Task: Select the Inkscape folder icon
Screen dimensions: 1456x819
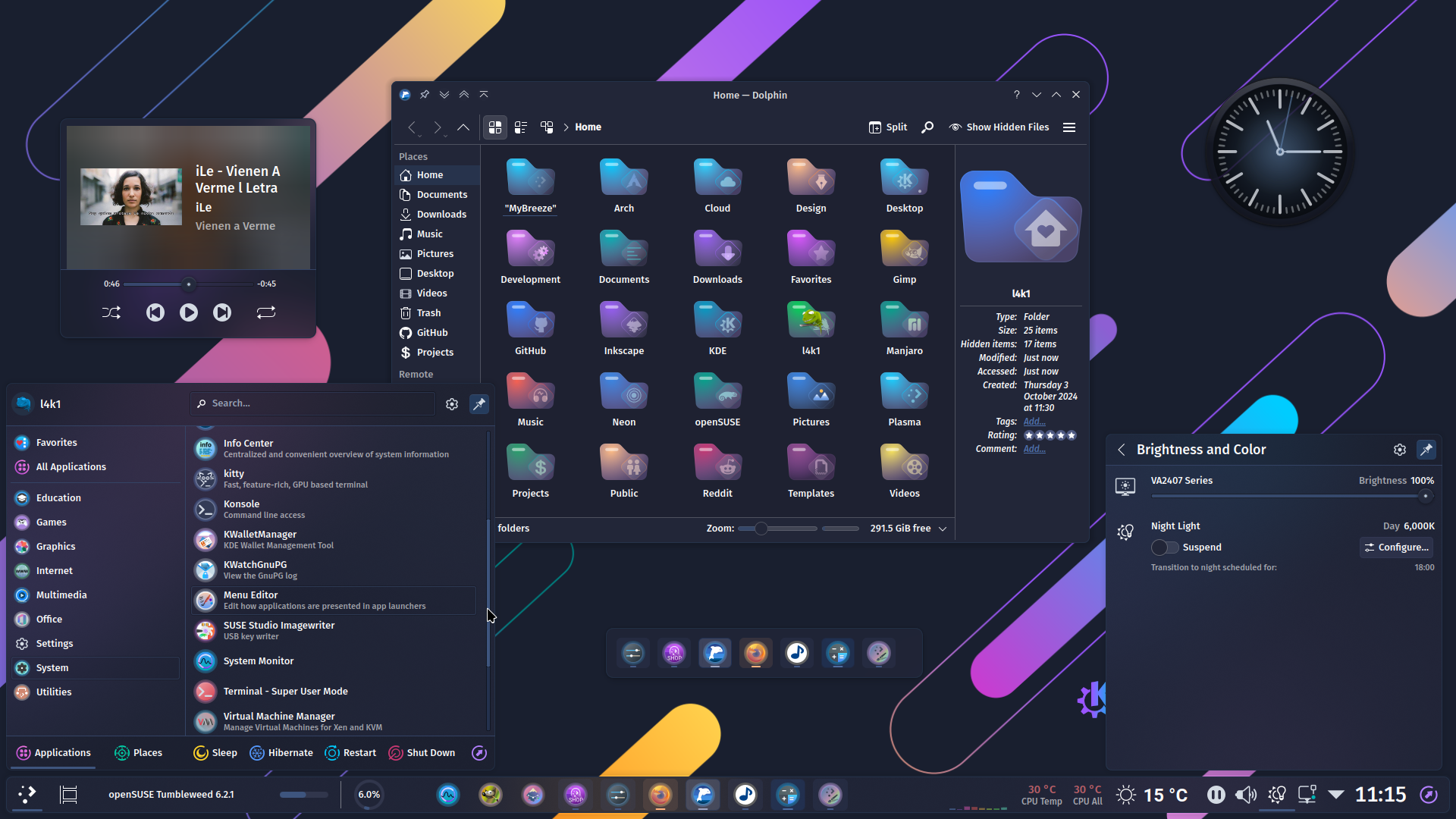Action: point(624,322)
